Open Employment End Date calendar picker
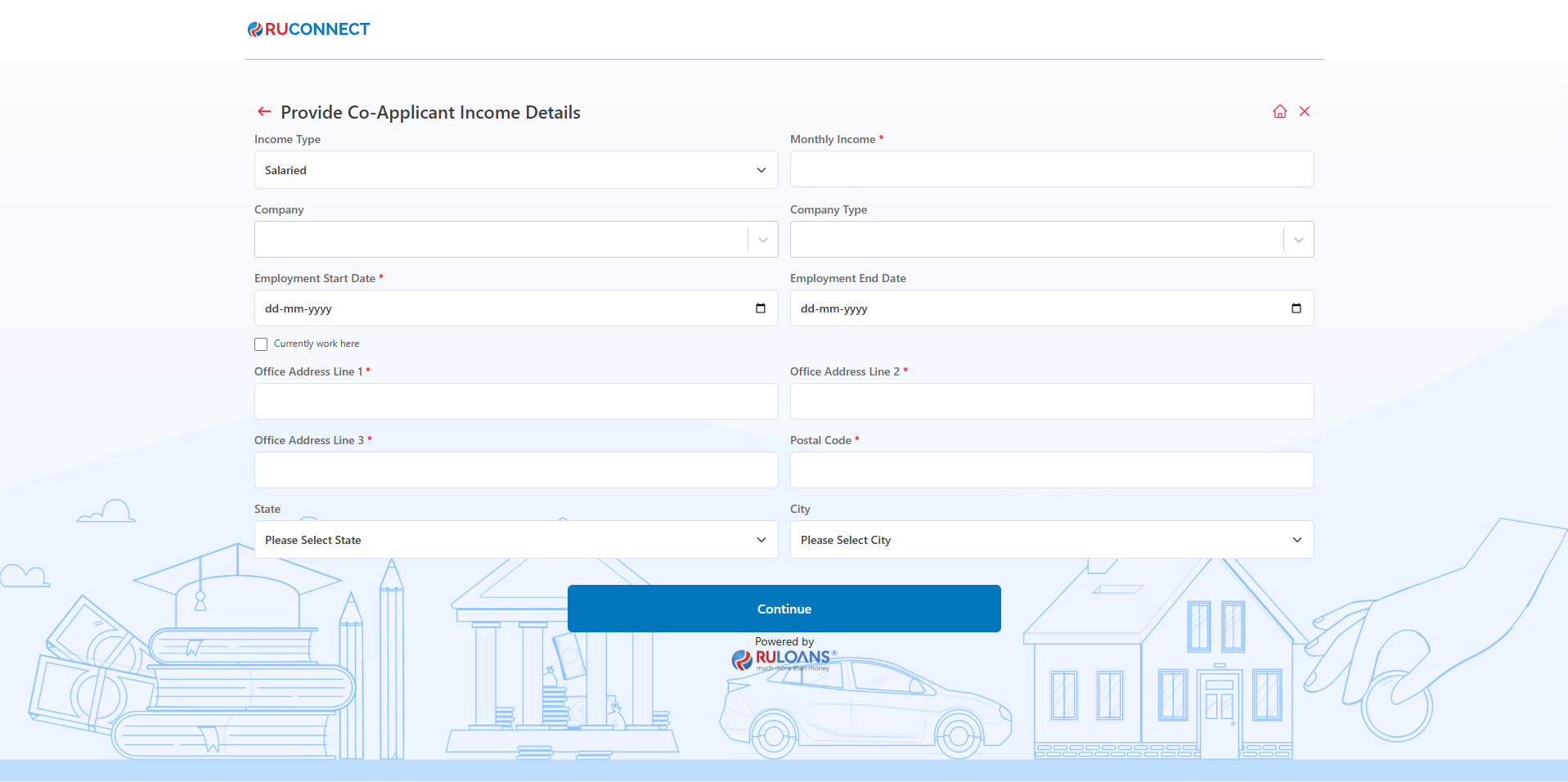1568x782 pixels. tap(1296, 308)
